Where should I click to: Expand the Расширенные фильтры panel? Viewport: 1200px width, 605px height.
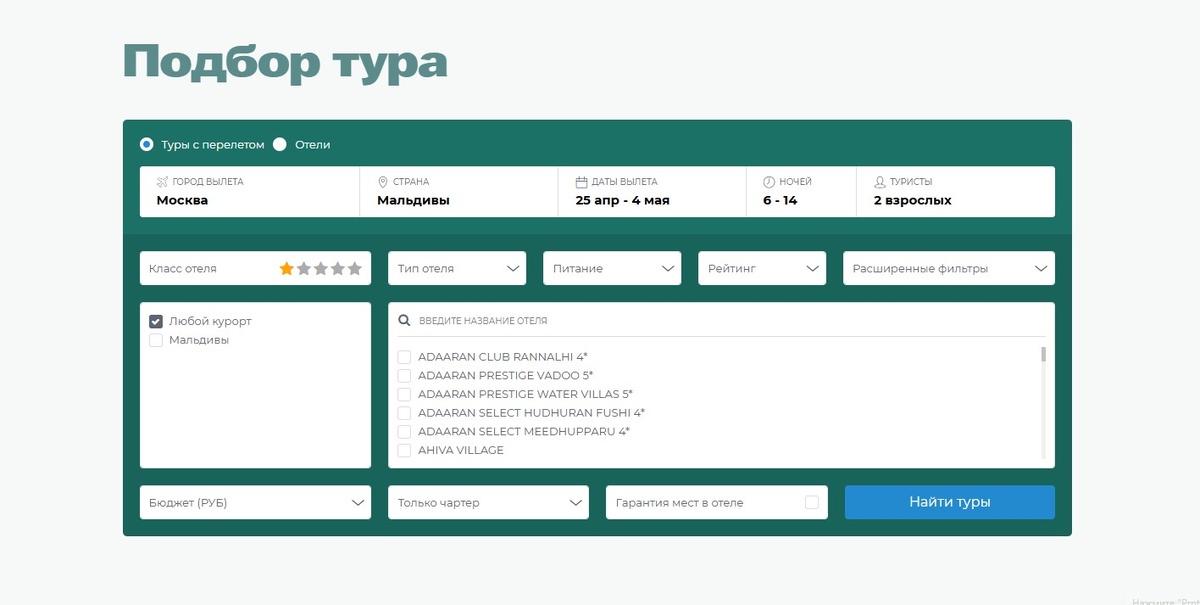pyautogui.click(x=948, y=268)
